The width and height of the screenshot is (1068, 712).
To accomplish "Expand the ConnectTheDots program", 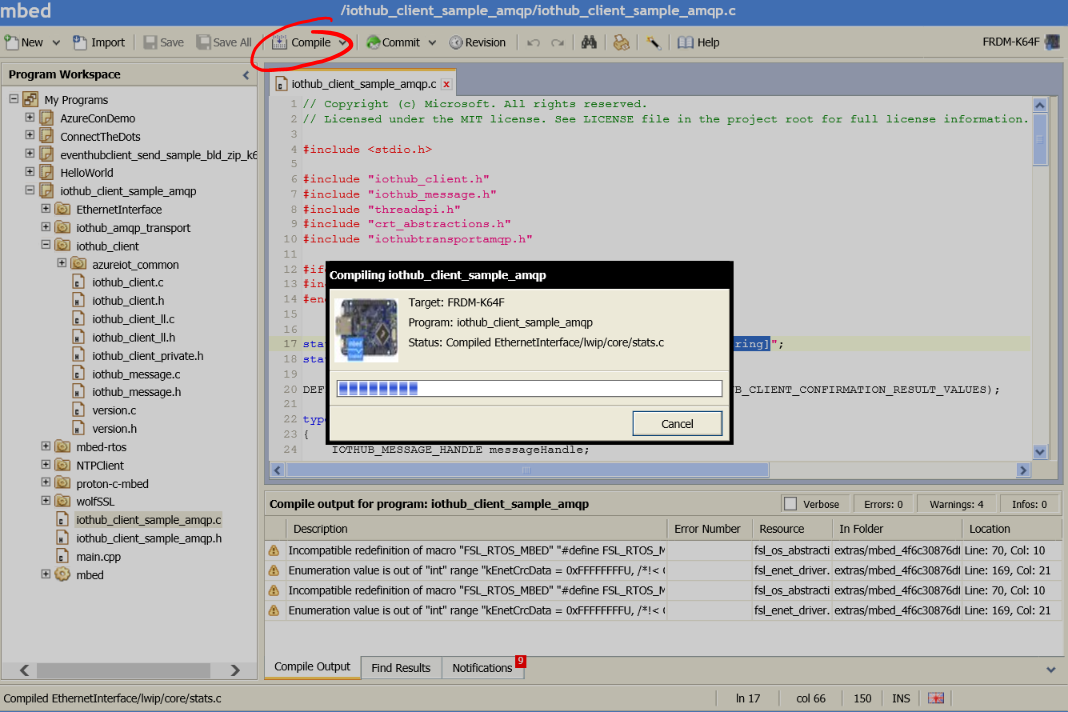I will tap(30, 136).
